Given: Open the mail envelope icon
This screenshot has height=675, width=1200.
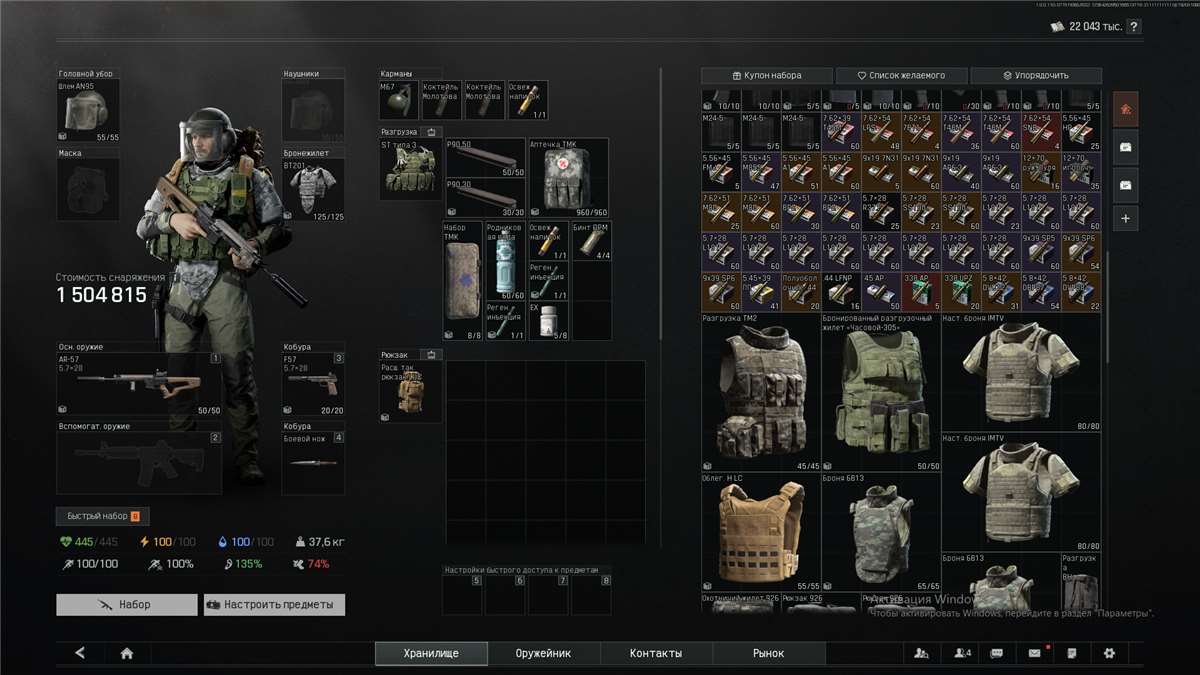Looking at the screenshot, I should pyautogui.click(x=1035, y=653).
